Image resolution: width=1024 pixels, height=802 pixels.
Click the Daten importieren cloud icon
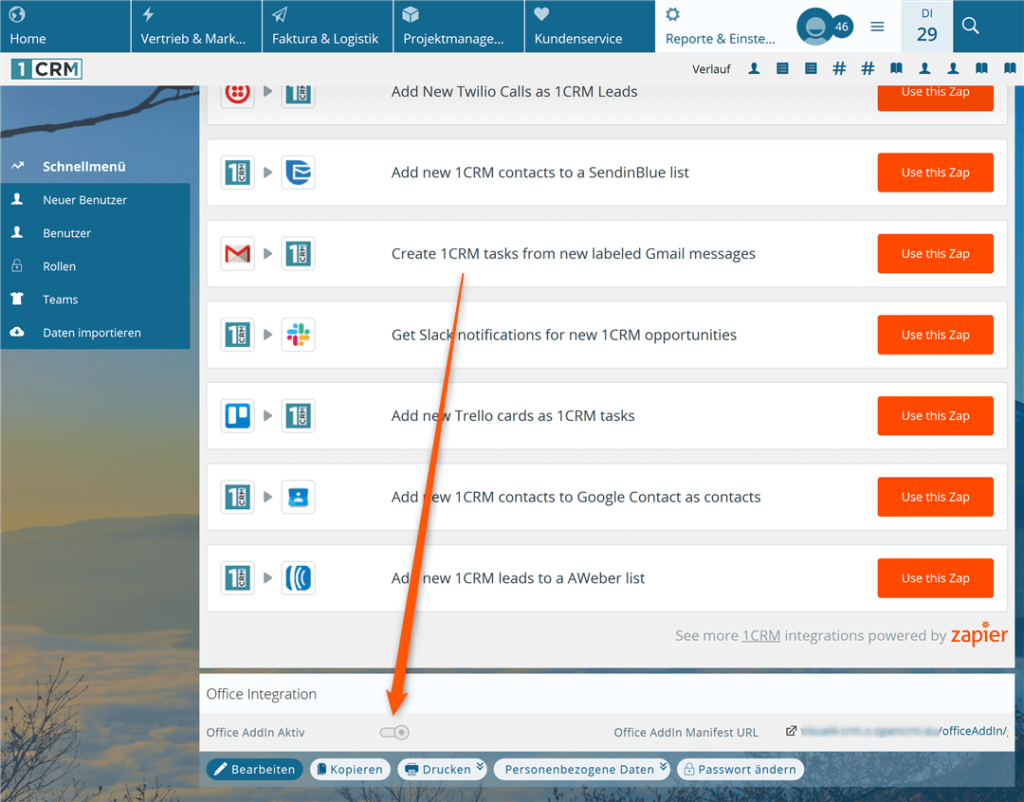pyautogui.click(x=17, y=332)
